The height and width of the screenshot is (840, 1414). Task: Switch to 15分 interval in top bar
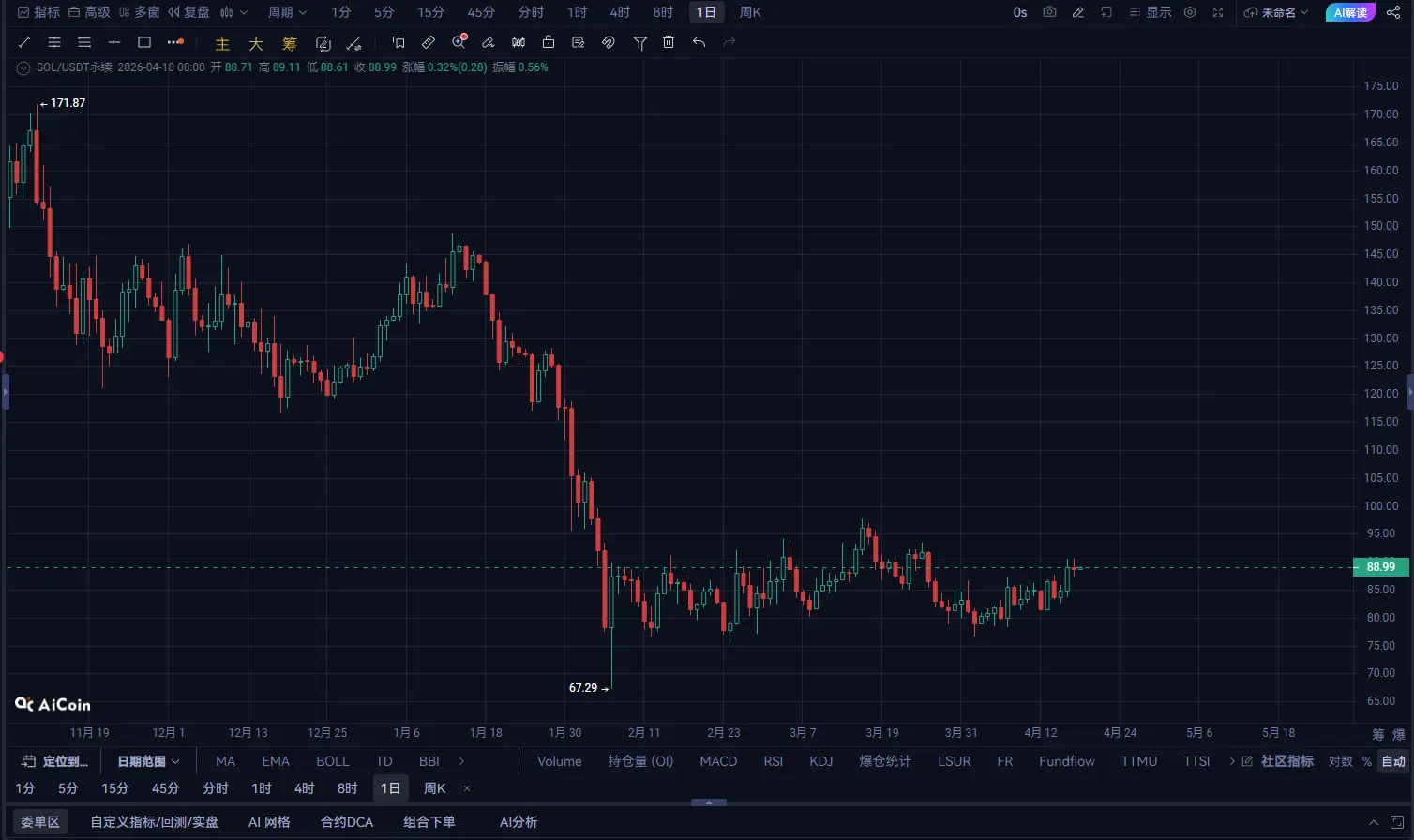click(431, 12)
